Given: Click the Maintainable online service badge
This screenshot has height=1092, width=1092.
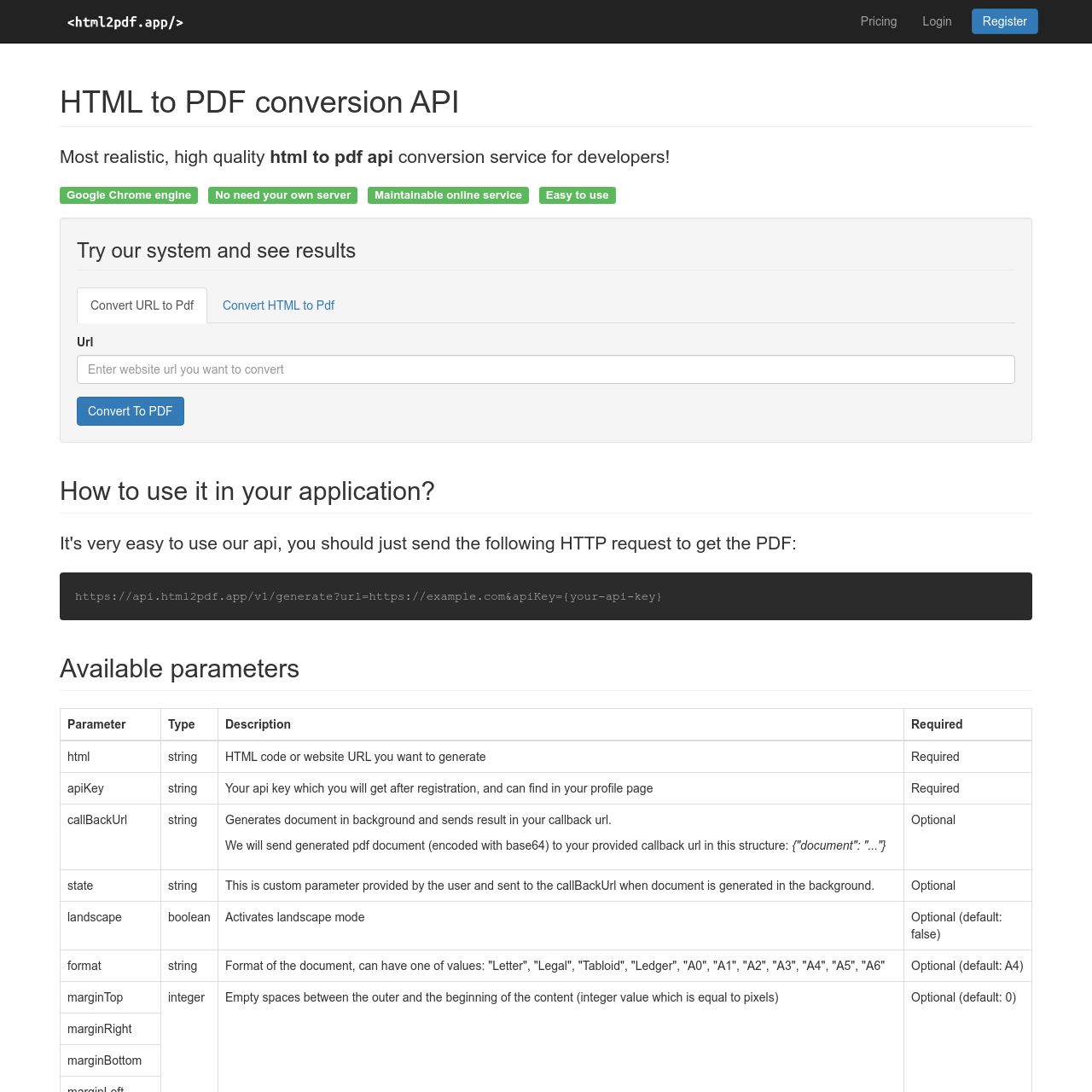Looking at the screenshot, I should click(x=448, y=195).
